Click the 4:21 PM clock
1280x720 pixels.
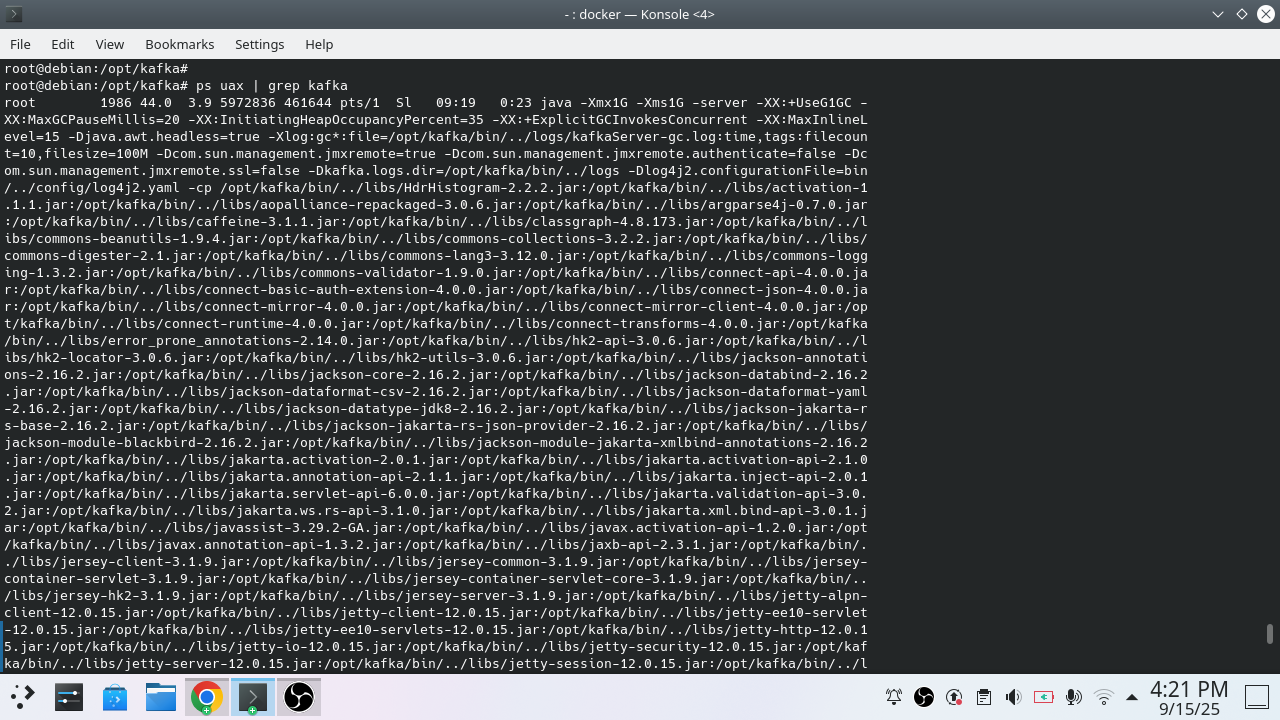point(1189,689)
